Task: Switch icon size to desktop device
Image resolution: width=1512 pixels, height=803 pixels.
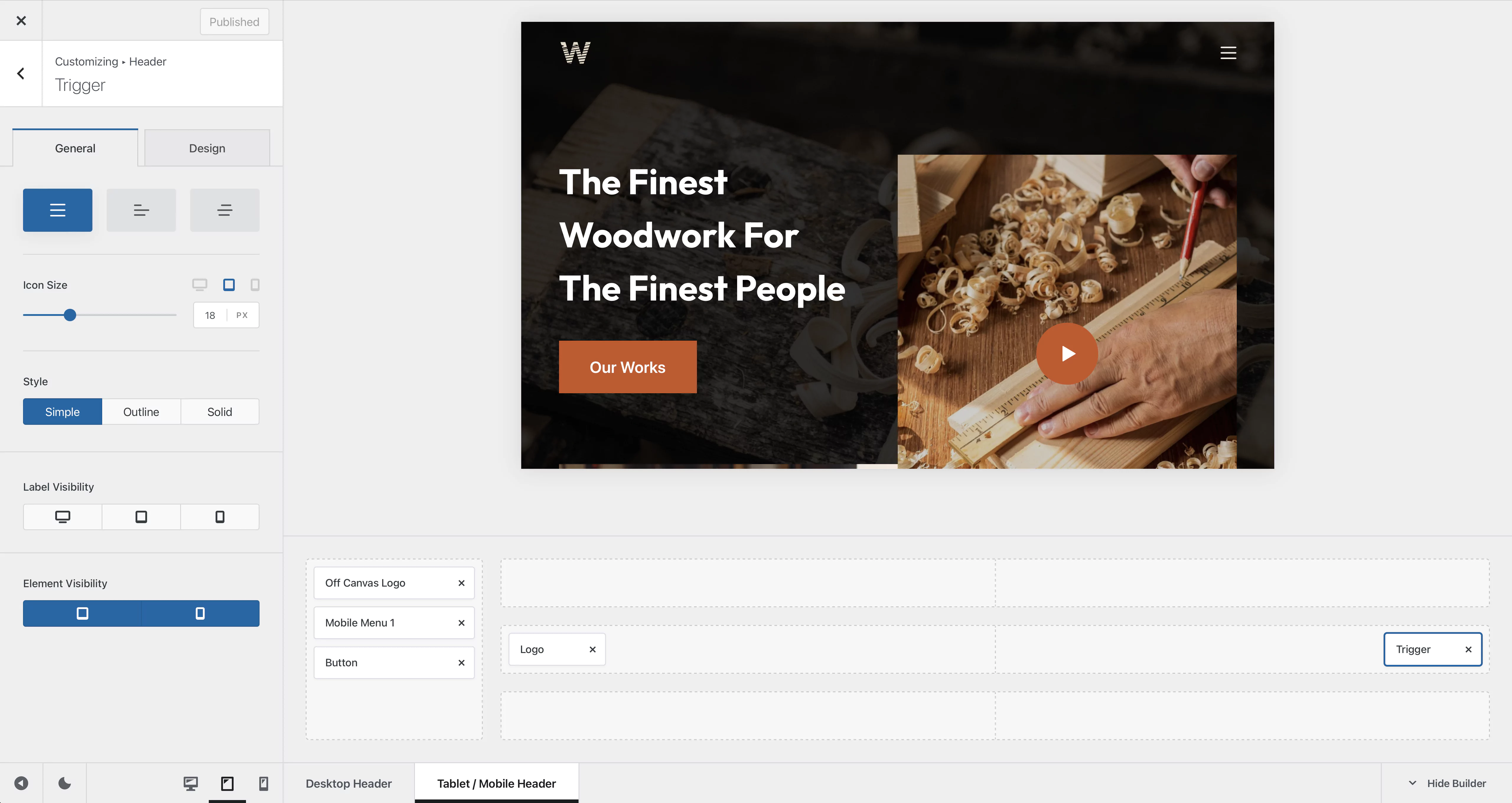Action: (200, 285)
